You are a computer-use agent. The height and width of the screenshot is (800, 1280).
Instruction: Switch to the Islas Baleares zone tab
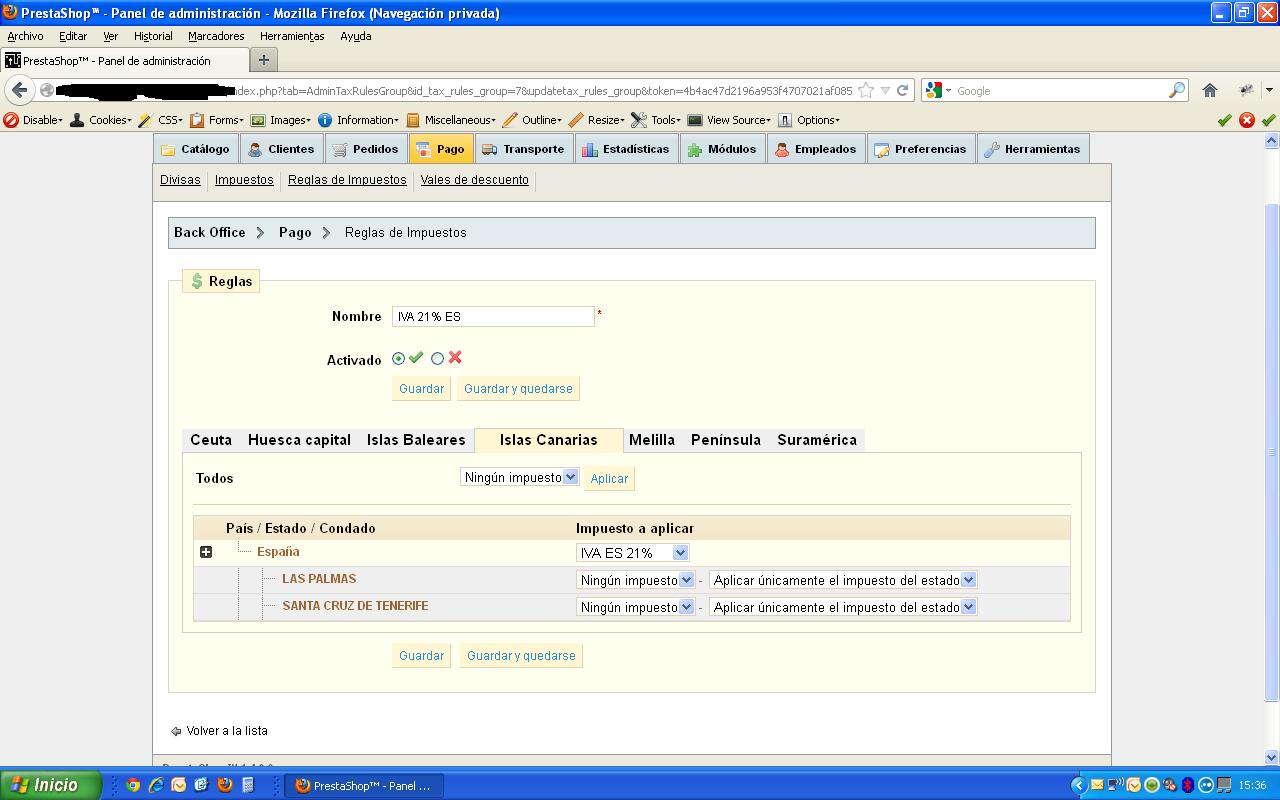tap(416, 440)
